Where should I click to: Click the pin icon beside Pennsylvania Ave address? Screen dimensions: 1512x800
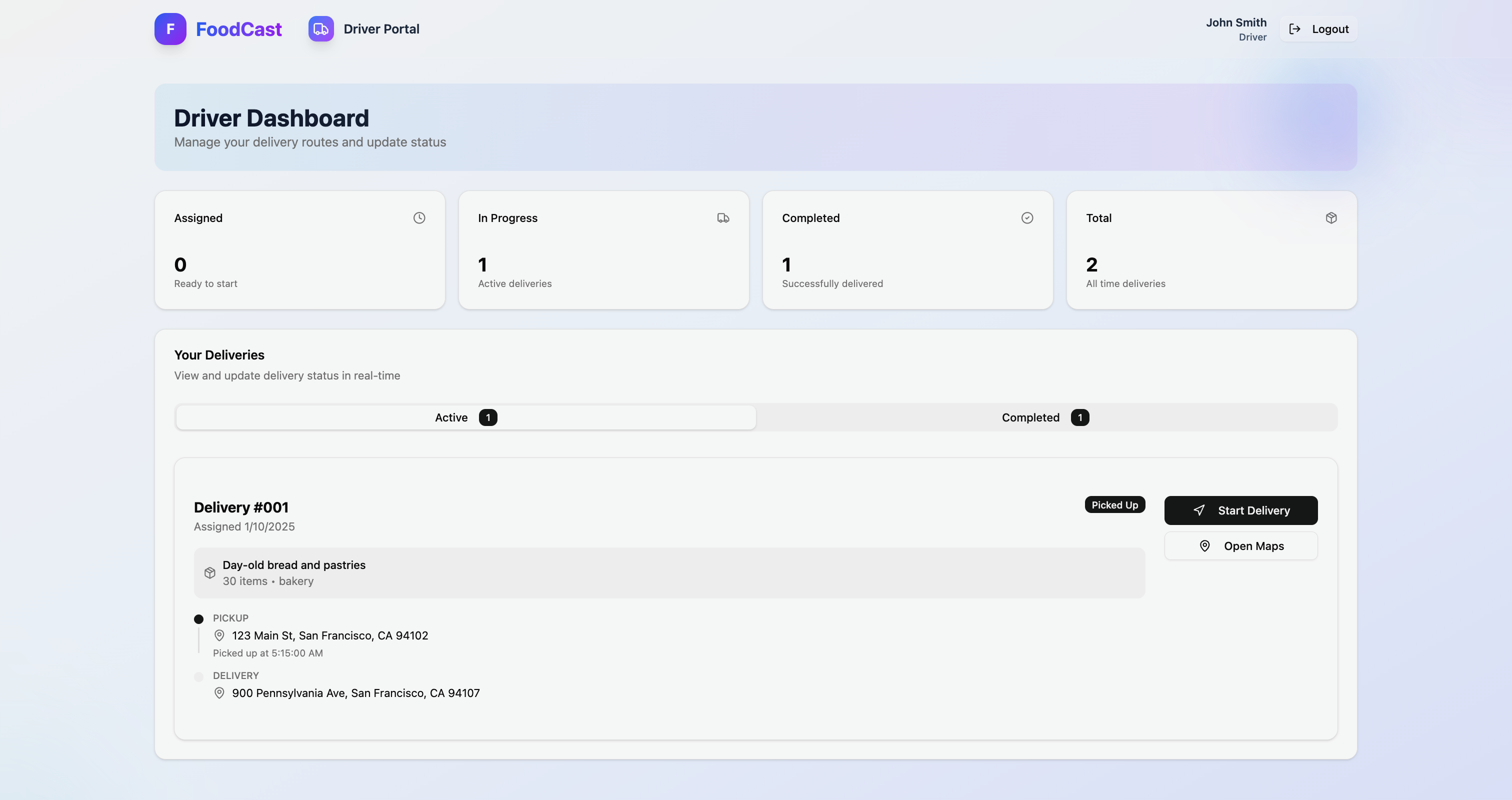(219, 692)
